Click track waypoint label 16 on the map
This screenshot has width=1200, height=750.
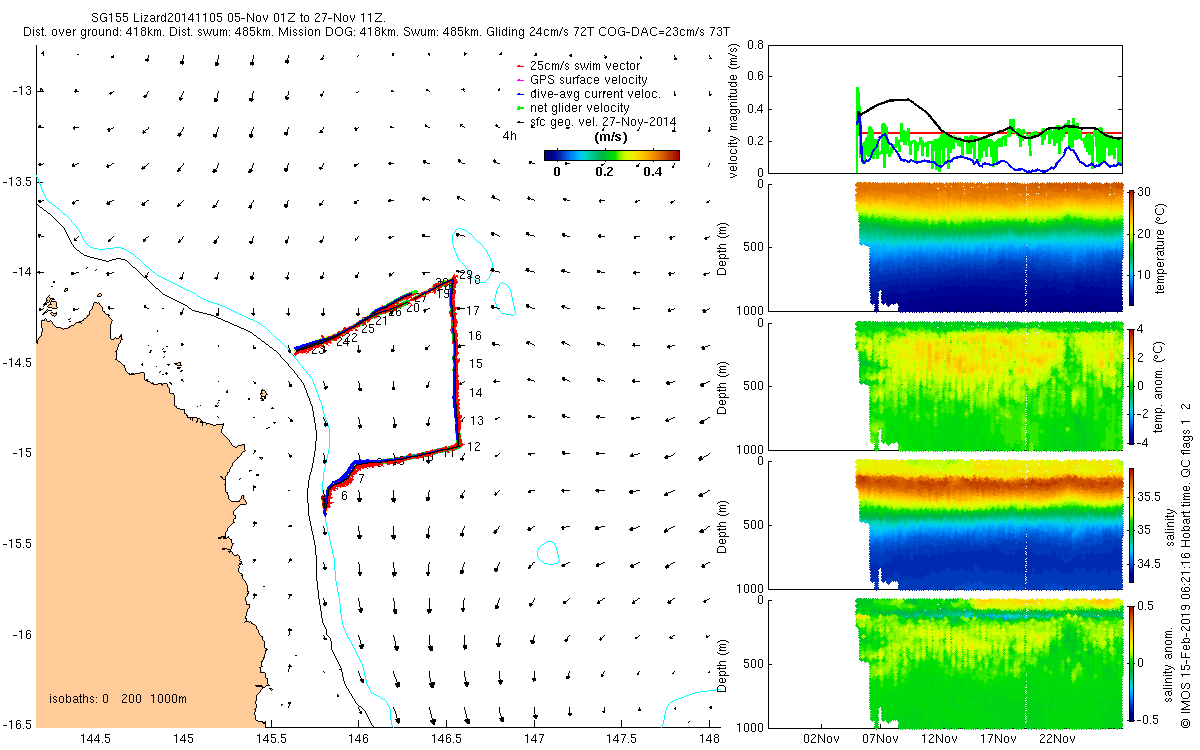[x=476, y=337]
